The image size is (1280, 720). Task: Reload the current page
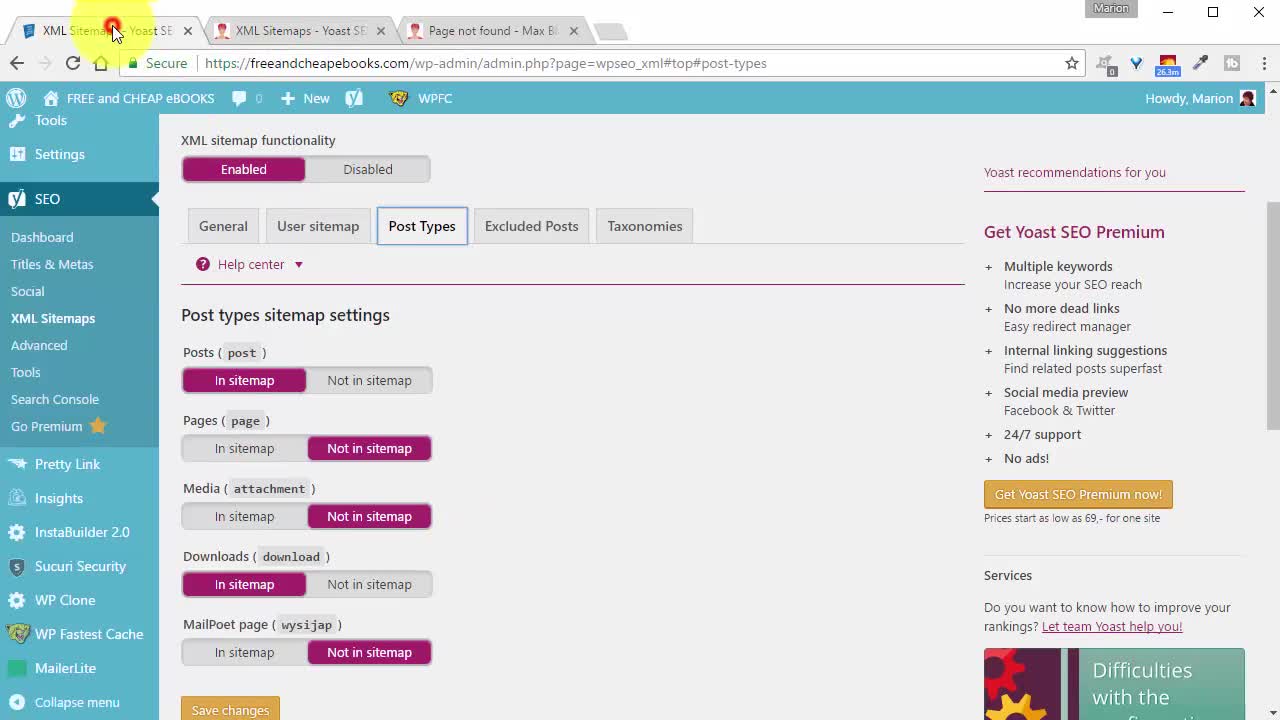click(73, 63)
